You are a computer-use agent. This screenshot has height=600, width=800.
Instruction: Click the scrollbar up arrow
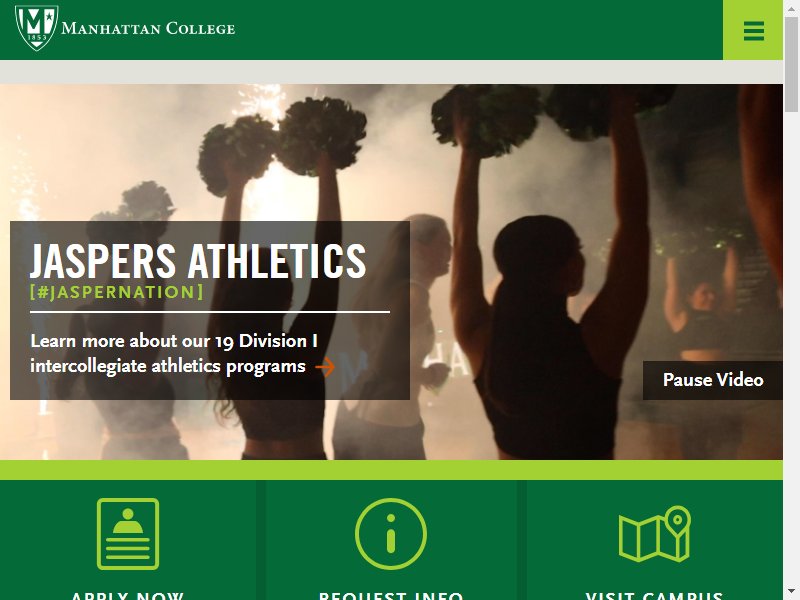click(x=791, y=7)
